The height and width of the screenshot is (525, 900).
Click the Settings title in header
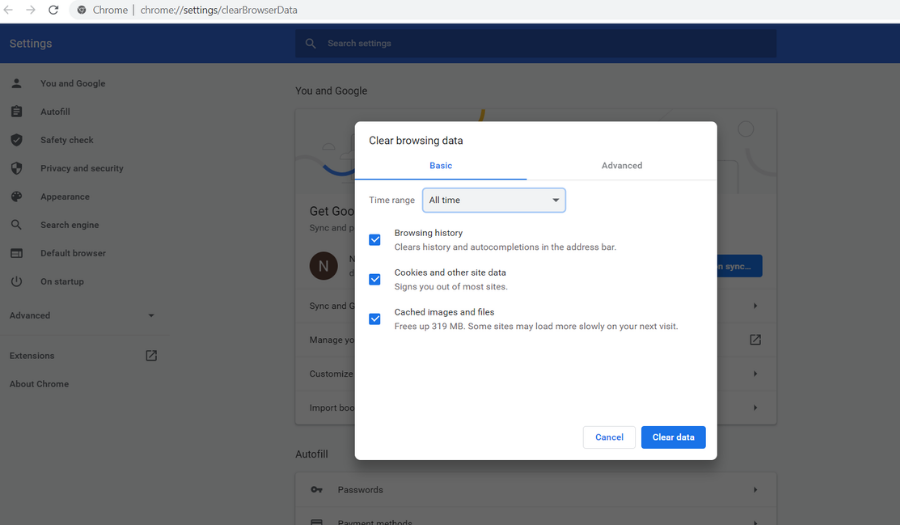pos(30,44)
